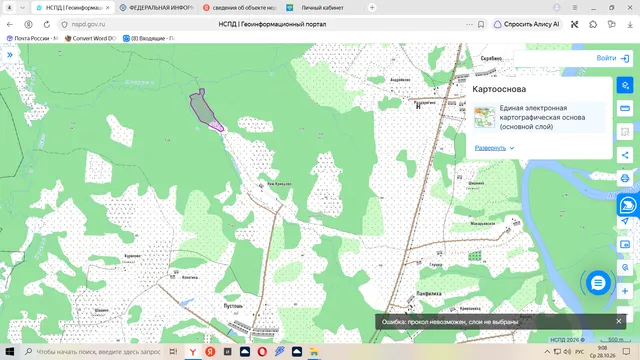Open the taskbar clock and date
Image resolution: width=640 pixels, height=360 pixels.
[602, 351]
